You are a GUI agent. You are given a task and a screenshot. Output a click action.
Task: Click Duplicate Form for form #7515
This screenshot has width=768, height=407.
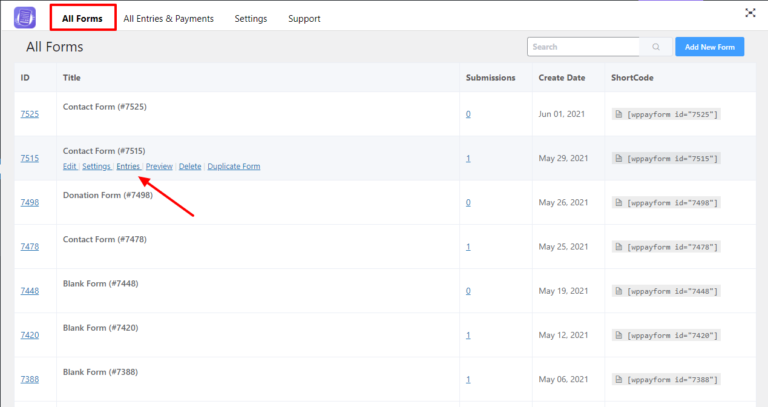pos(234,166)
